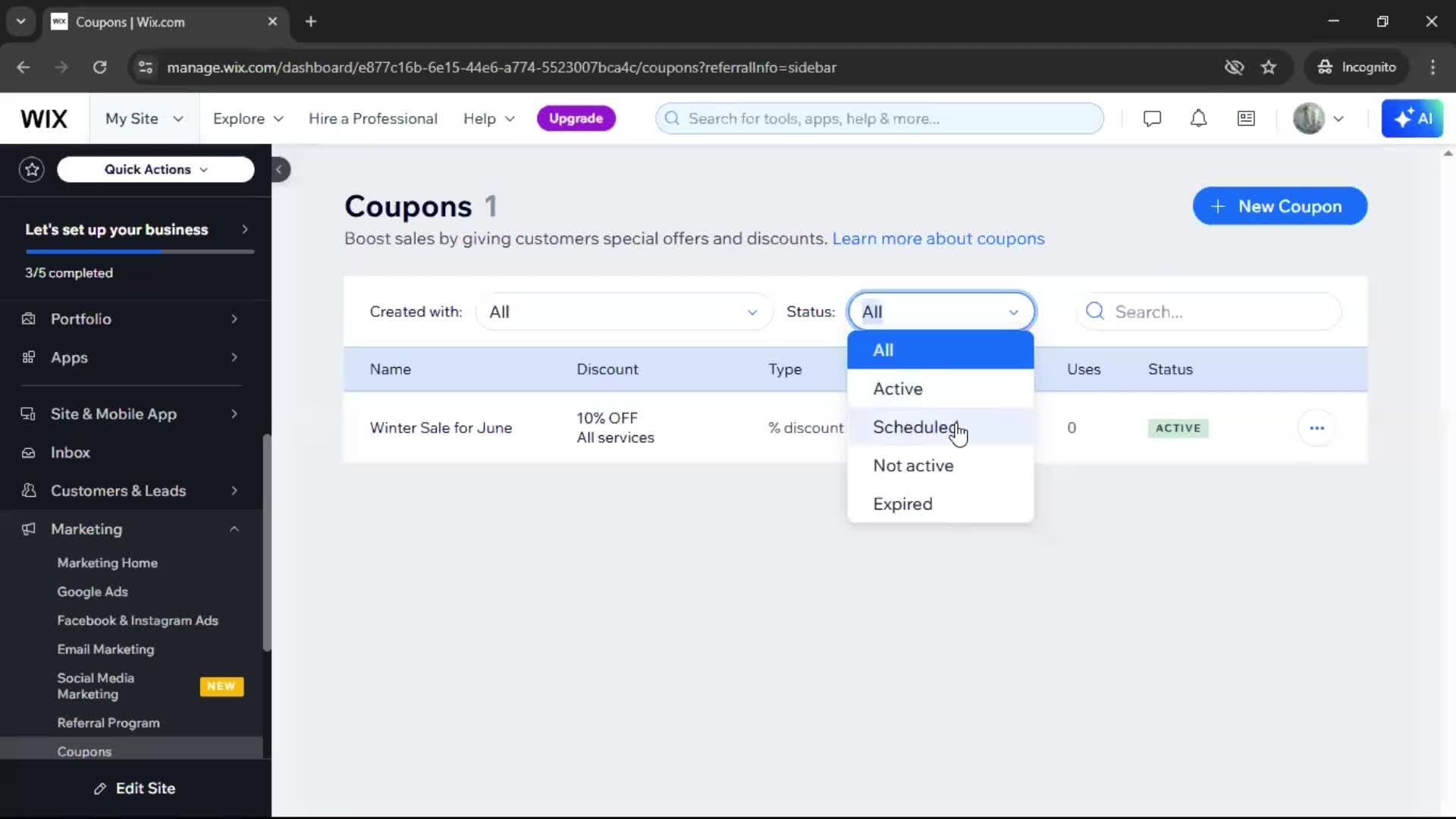The width and height of the screenshot is (1456, 819).
Task: Click the Wix logo
Action: coord(44,118)
